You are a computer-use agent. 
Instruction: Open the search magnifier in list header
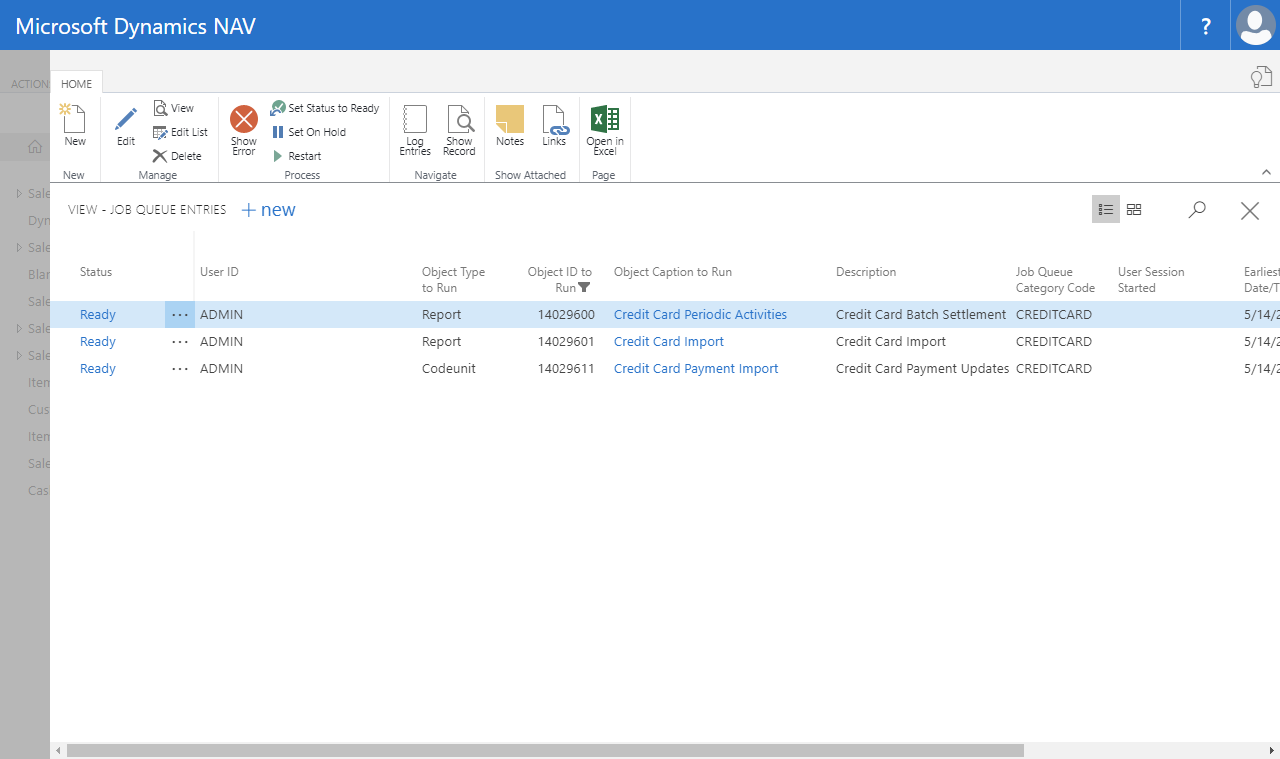pos(1197,209)
